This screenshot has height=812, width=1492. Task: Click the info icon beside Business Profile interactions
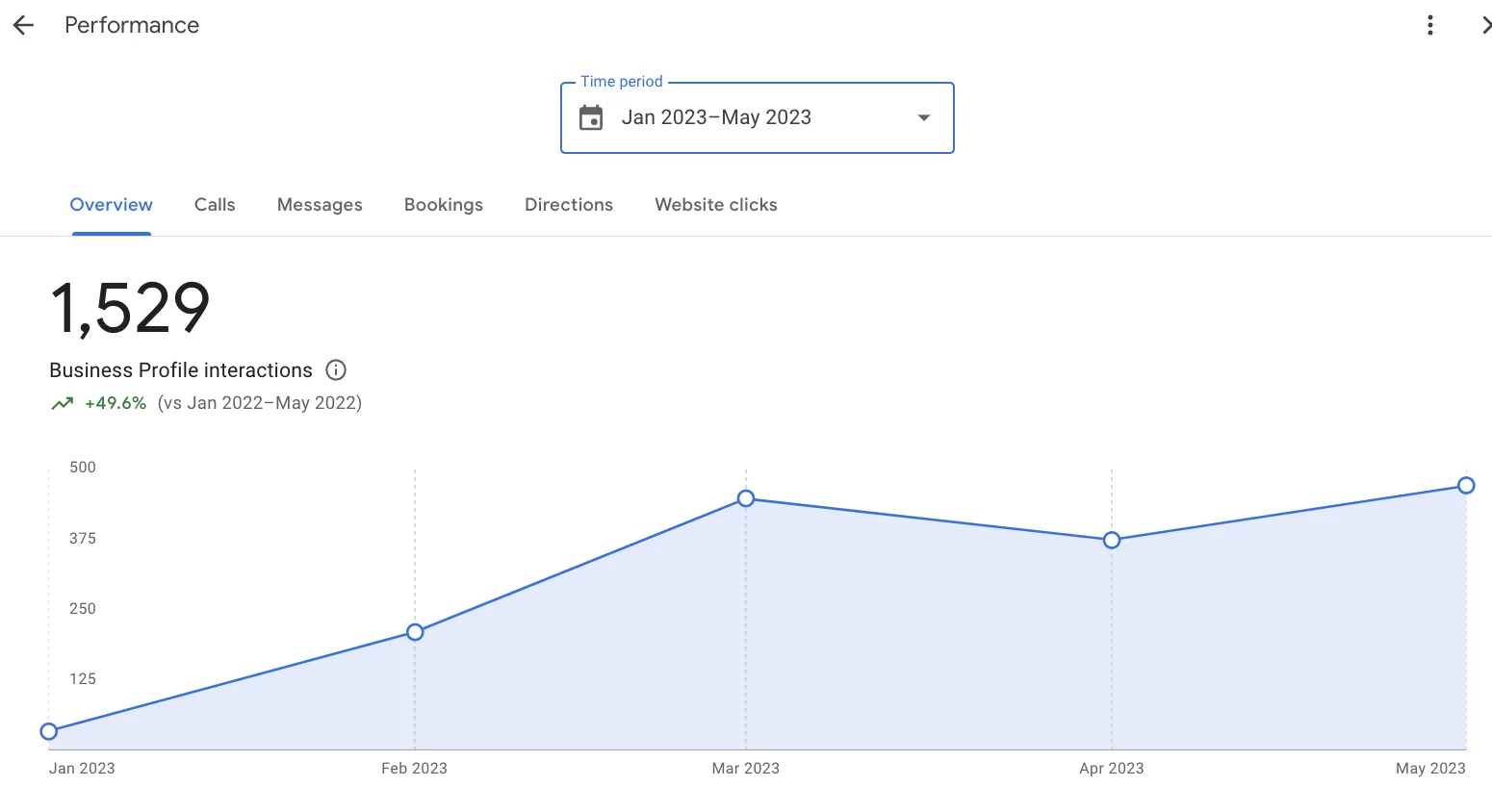[x=336, y=370]
